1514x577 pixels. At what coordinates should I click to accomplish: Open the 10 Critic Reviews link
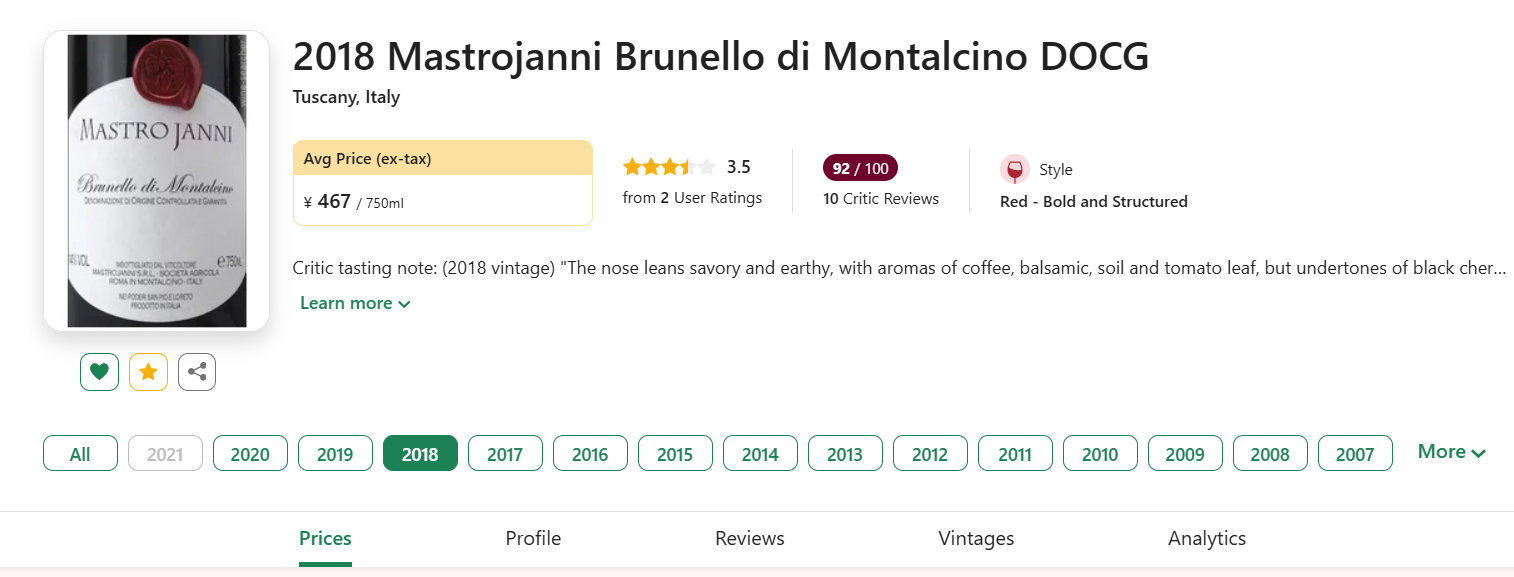tap(881, 199)
